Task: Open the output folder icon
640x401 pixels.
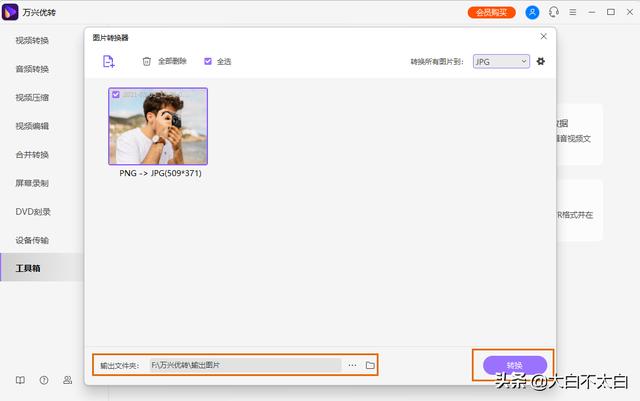Action: point(370,366)
